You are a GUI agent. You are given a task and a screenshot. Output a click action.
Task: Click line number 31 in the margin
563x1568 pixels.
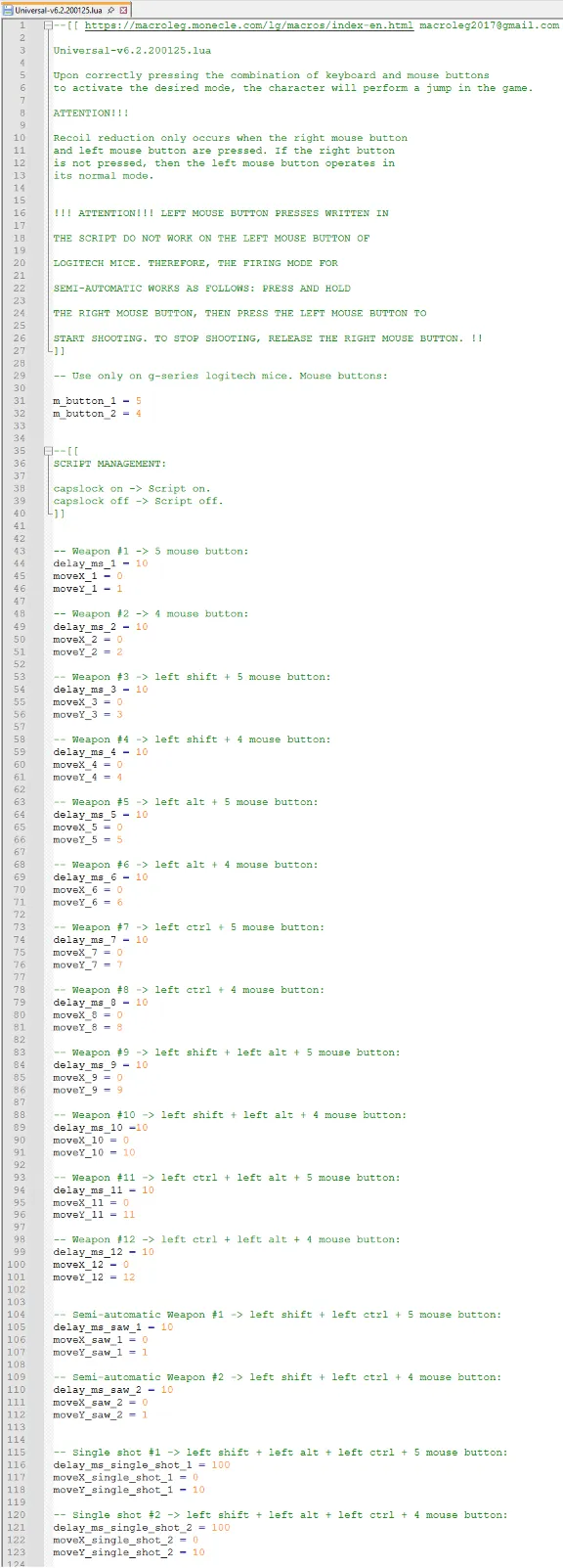coord(20,401)
